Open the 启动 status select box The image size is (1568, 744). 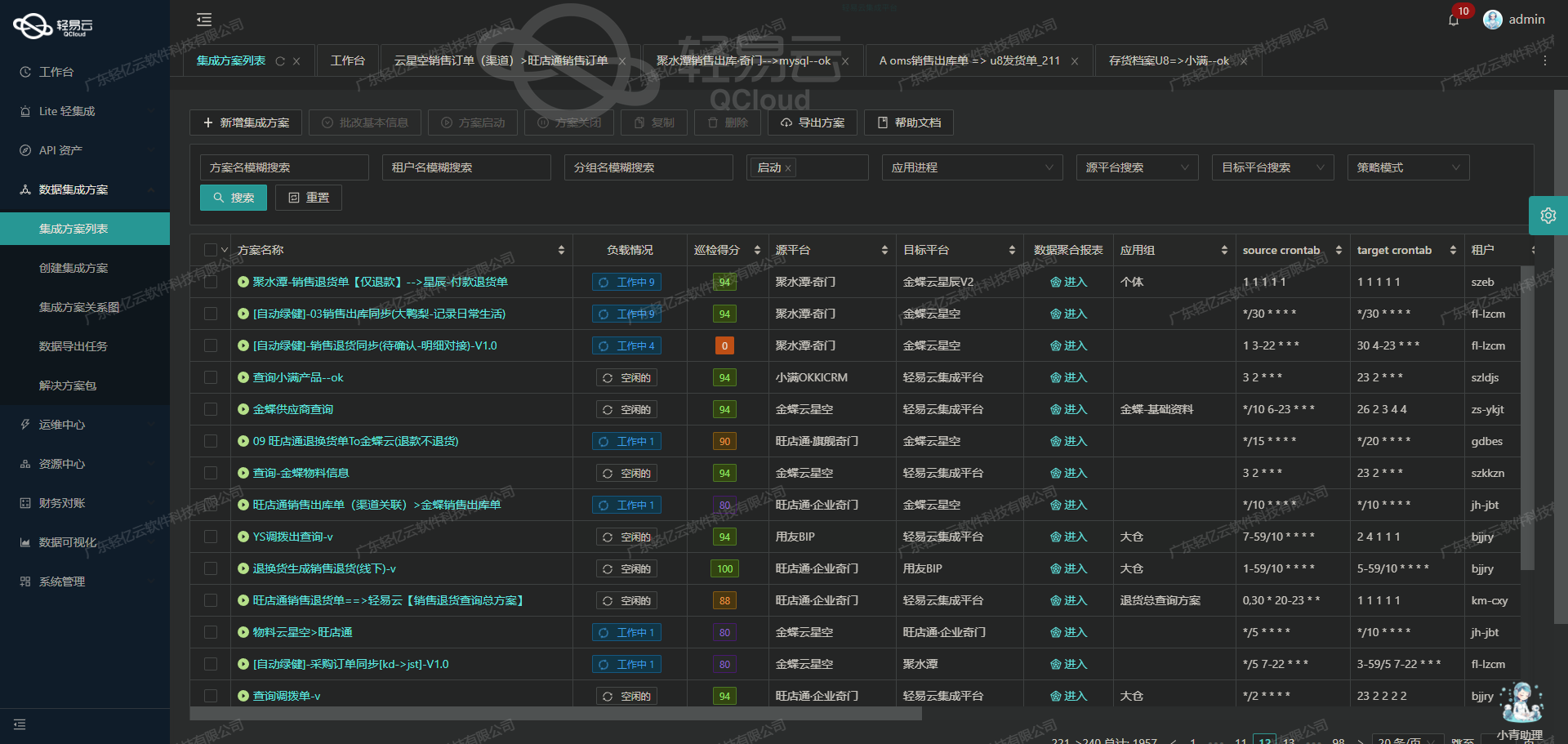tap(807, 167)
